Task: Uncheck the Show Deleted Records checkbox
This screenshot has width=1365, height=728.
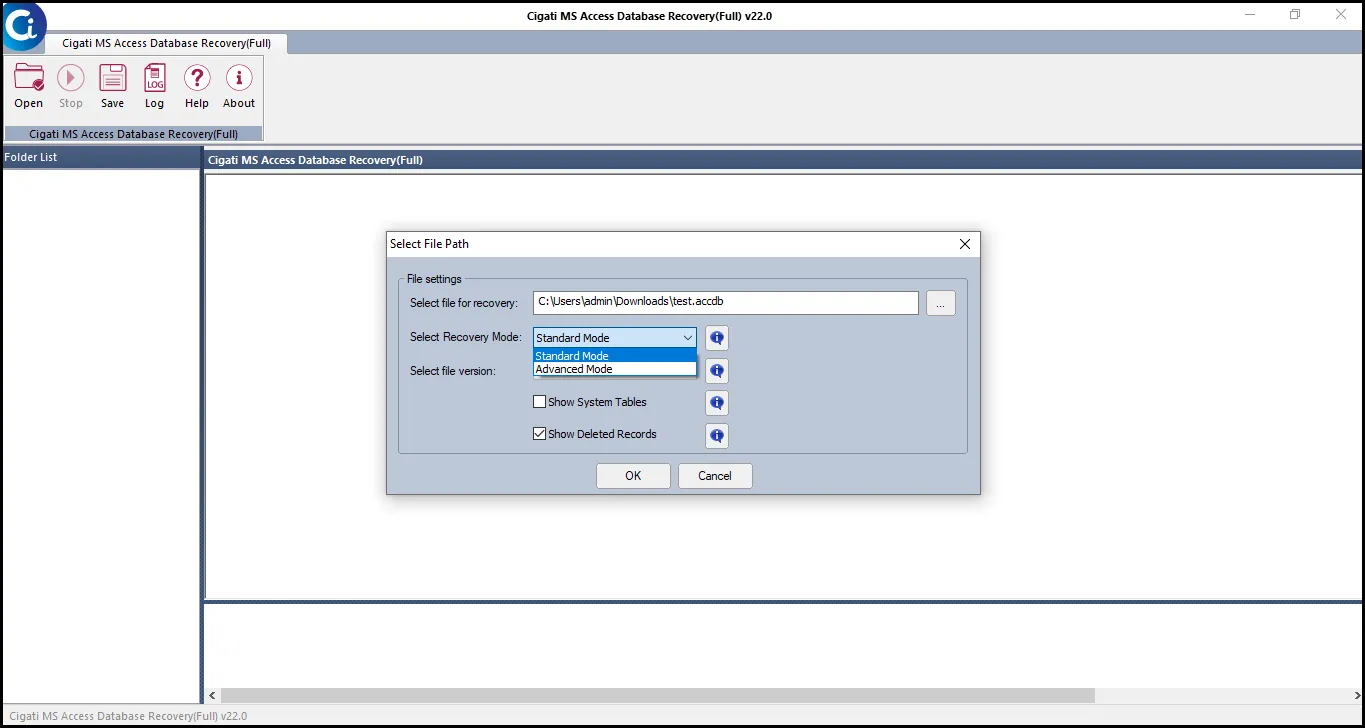Action: point(540,434)
